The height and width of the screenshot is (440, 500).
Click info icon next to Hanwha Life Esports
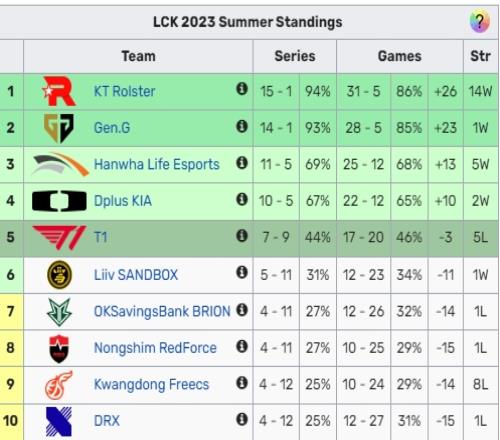pyautogui.click(x=242, y=163)
